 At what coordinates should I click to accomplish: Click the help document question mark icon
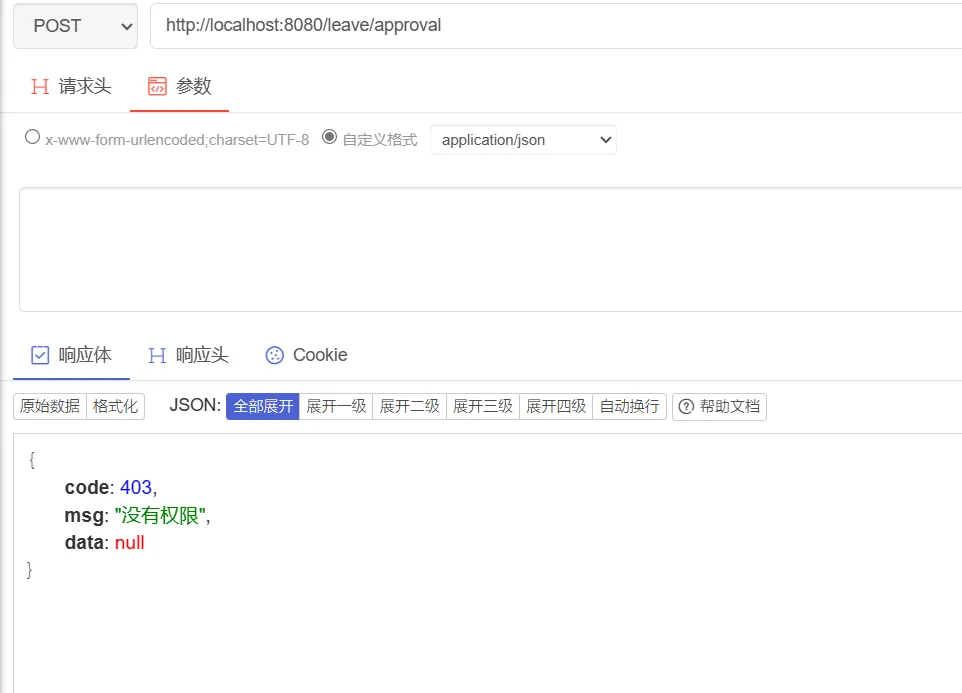[686, 406]
